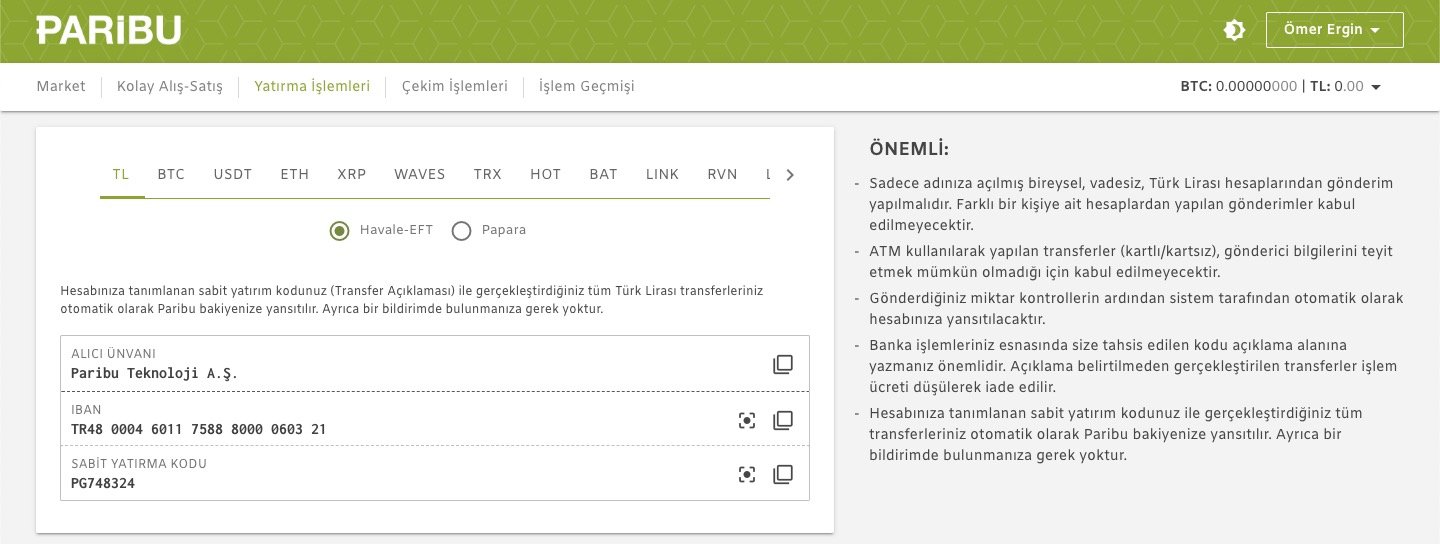Open the Ömer Ergin account dropdown

[1334, 30]
